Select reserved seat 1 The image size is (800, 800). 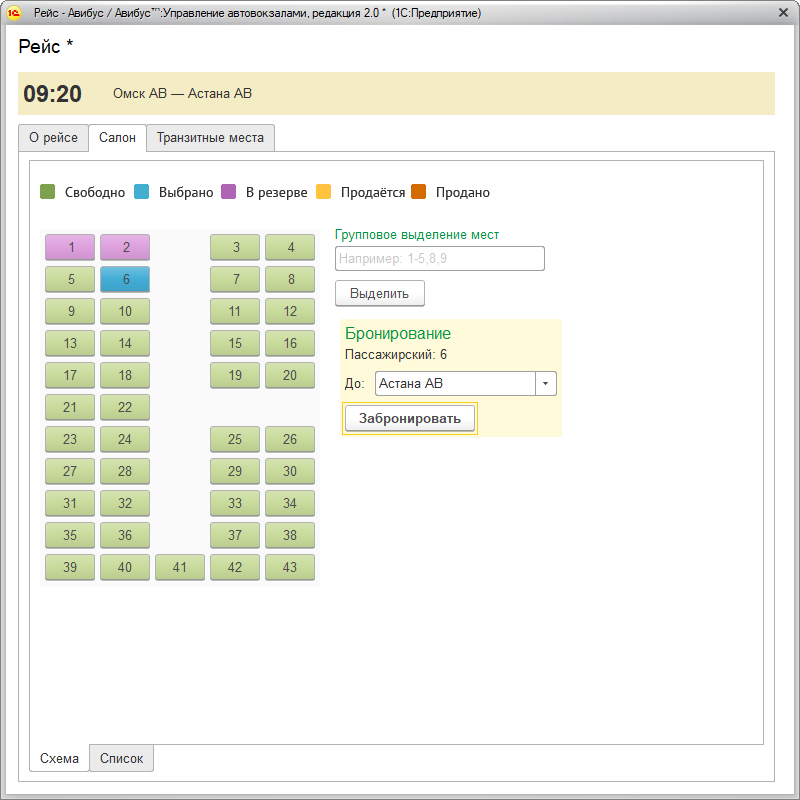pyautogui.click(x=70, y=247)
